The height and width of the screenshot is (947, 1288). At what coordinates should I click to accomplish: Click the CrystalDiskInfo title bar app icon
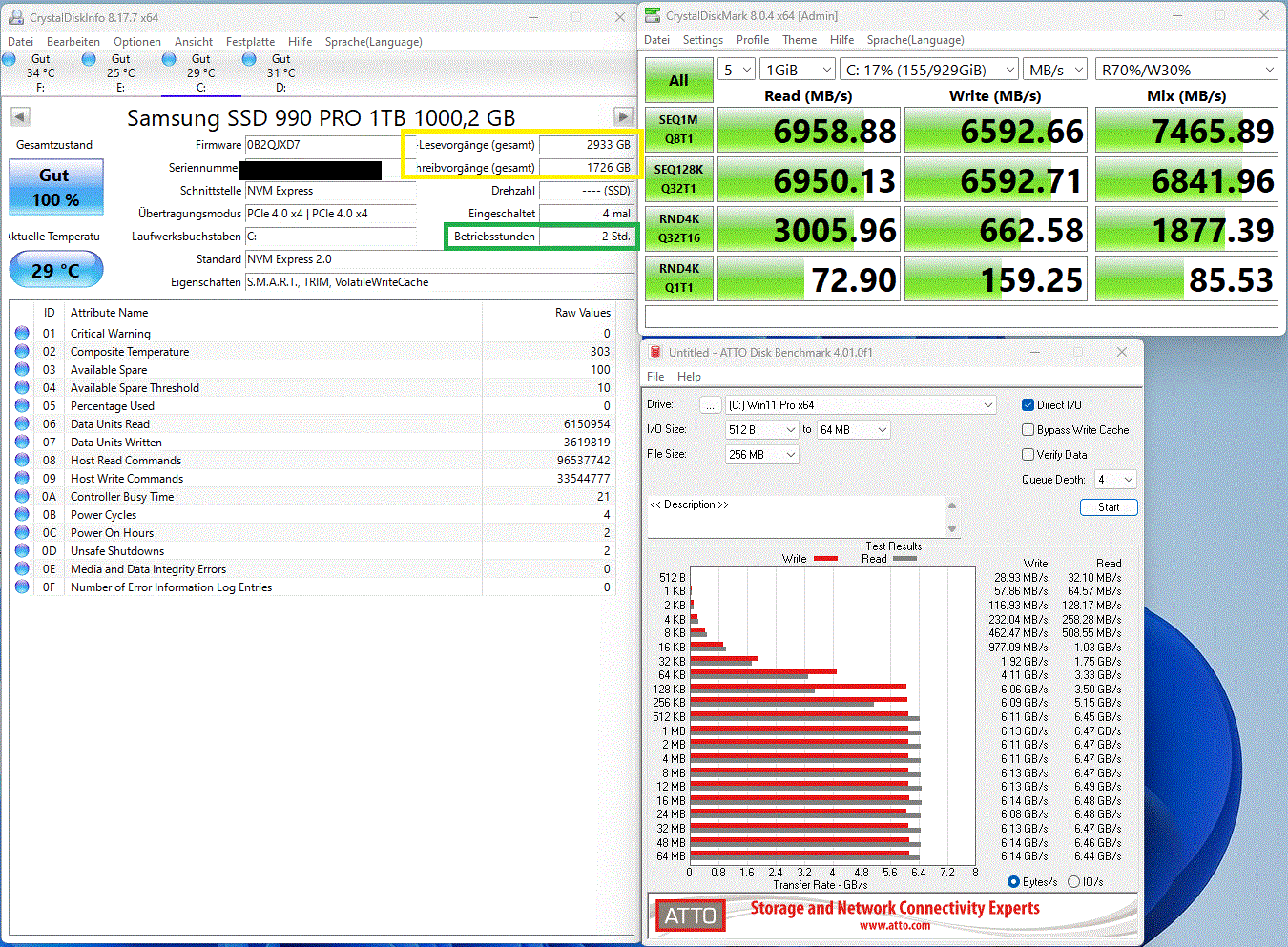(16, 17)
